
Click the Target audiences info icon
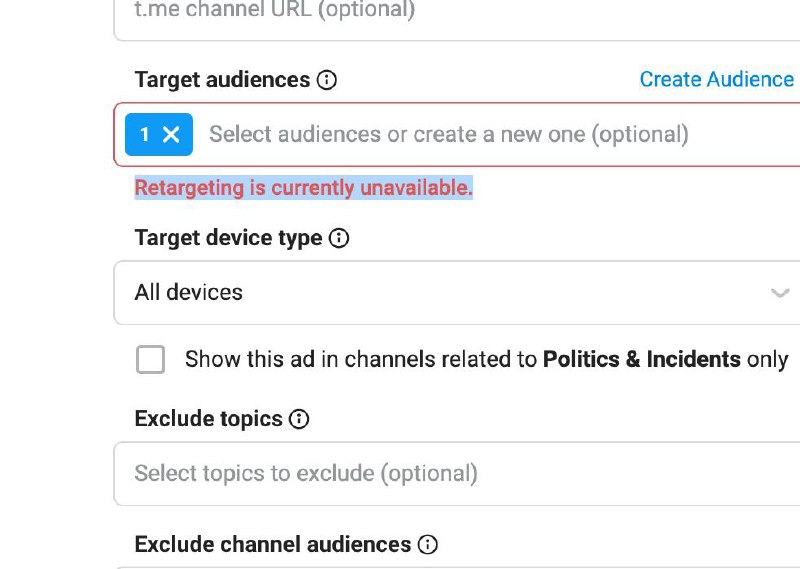point(327,80)
